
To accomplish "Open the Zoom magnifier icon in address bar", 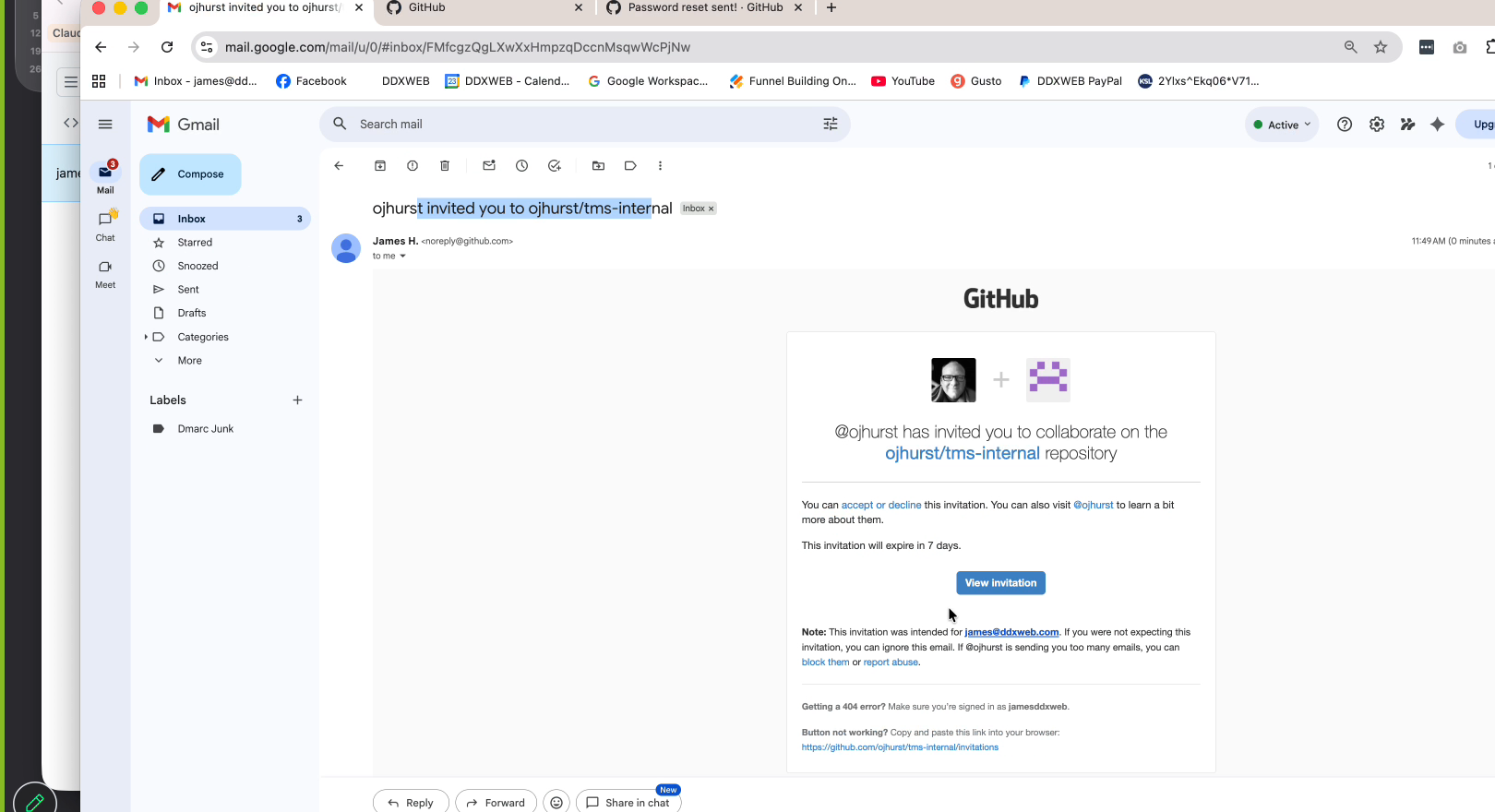I will 1350,47.
